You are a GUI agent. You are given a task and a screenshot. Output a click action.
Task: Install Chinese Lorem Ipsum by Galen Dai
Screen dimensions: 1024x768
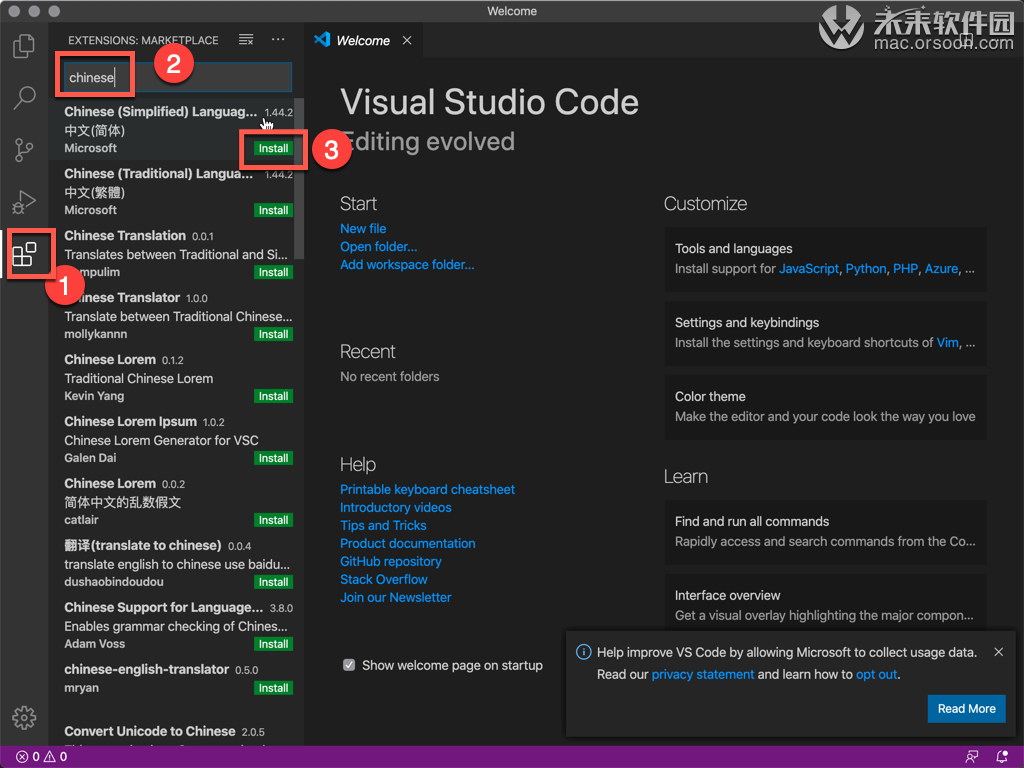tap(273, 458)
